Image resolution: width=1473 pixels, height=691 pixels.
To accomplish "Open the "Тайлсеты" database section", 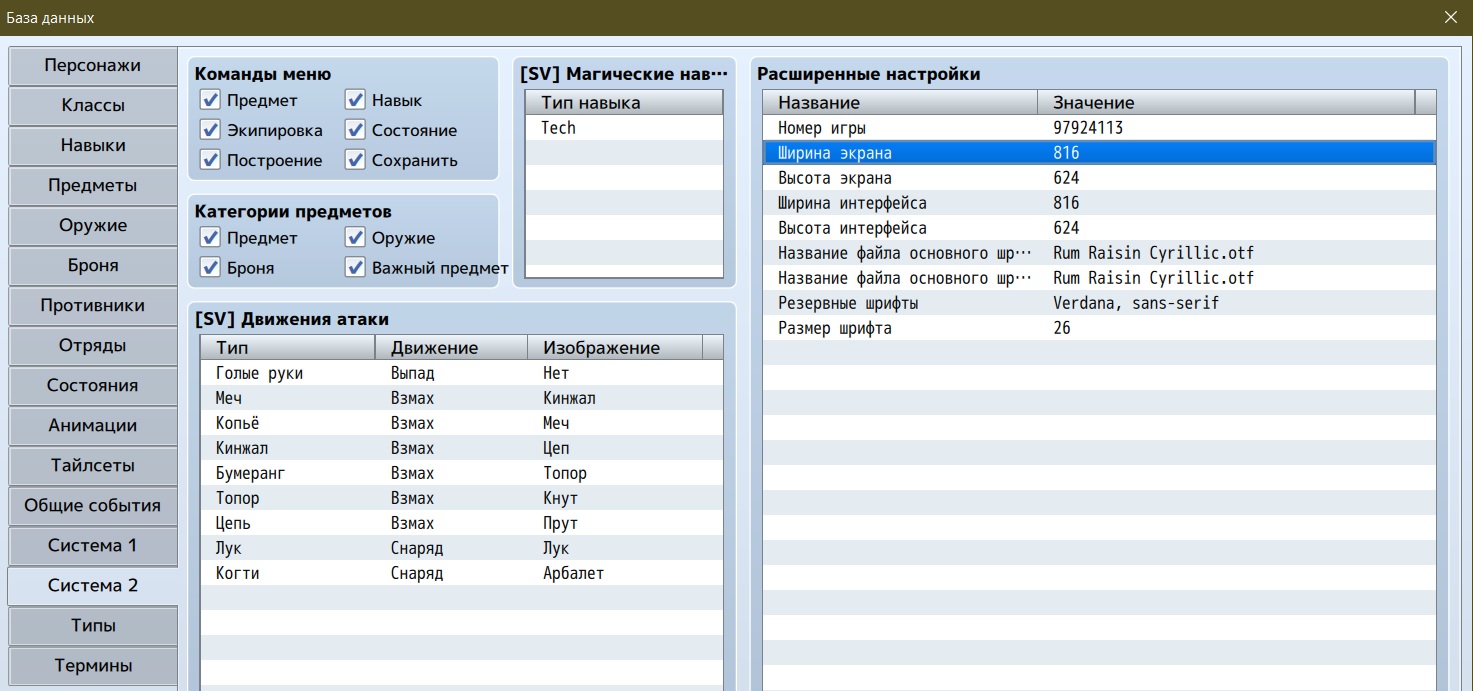I will click(92, 466).
